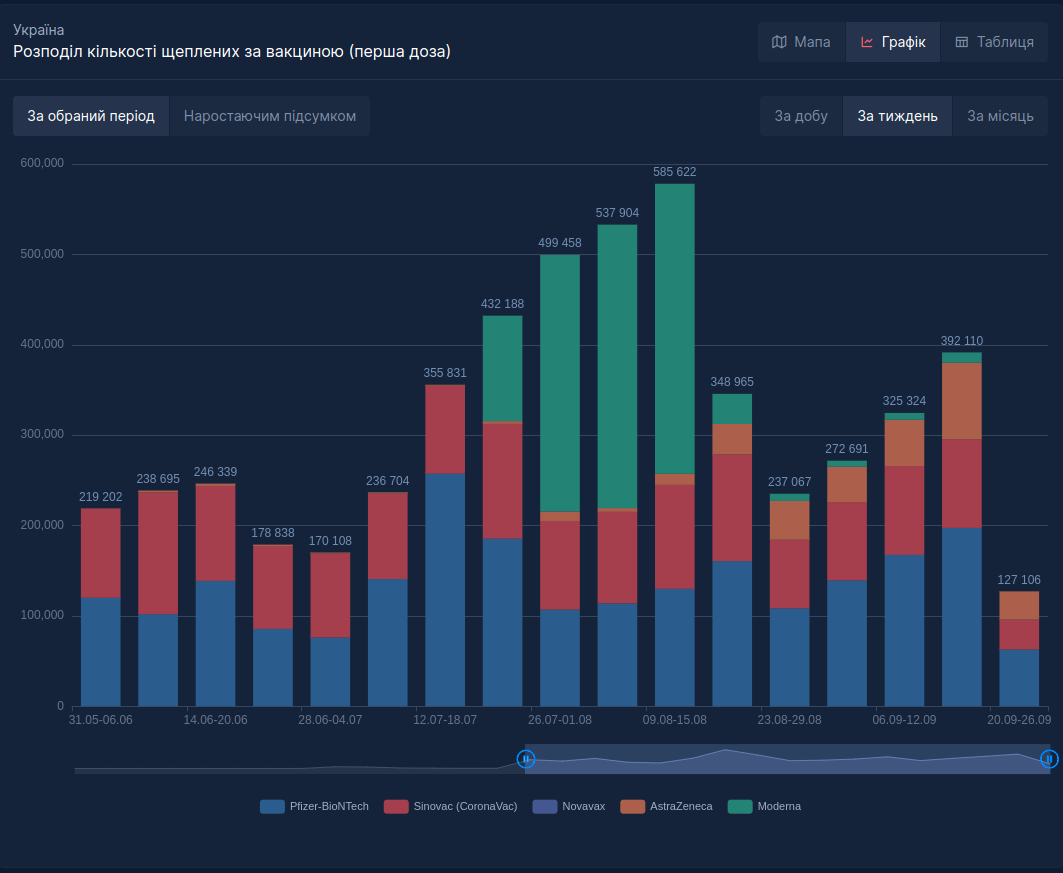Click the right range slider handle

1049,759
